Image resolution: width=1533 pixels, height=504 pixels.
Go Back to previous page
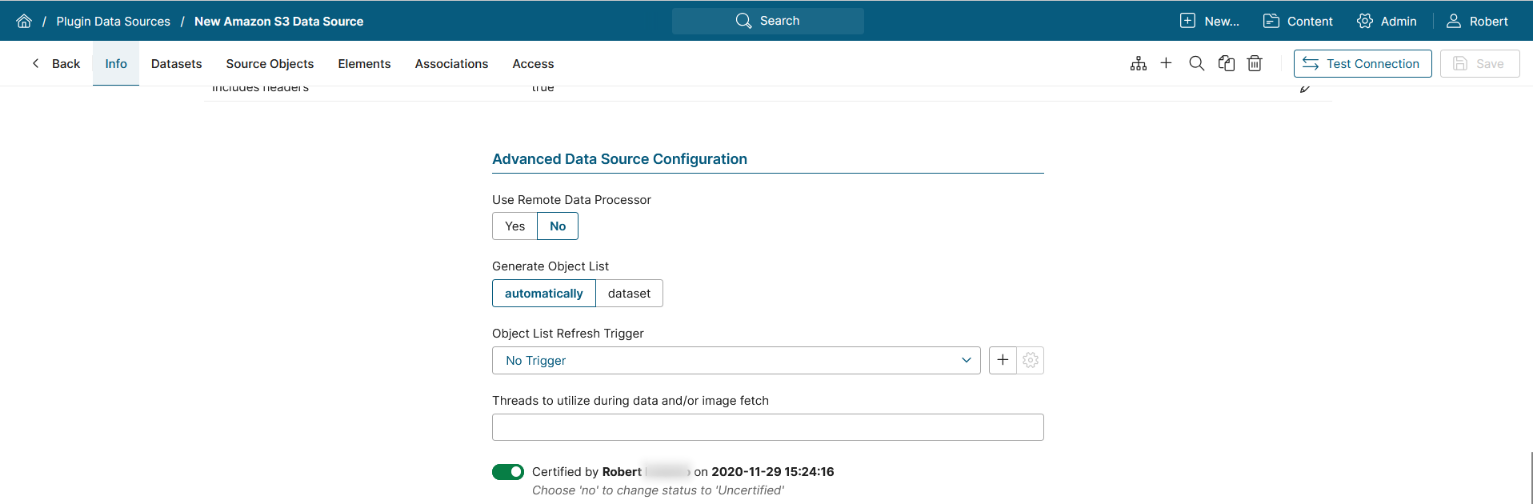56,64
